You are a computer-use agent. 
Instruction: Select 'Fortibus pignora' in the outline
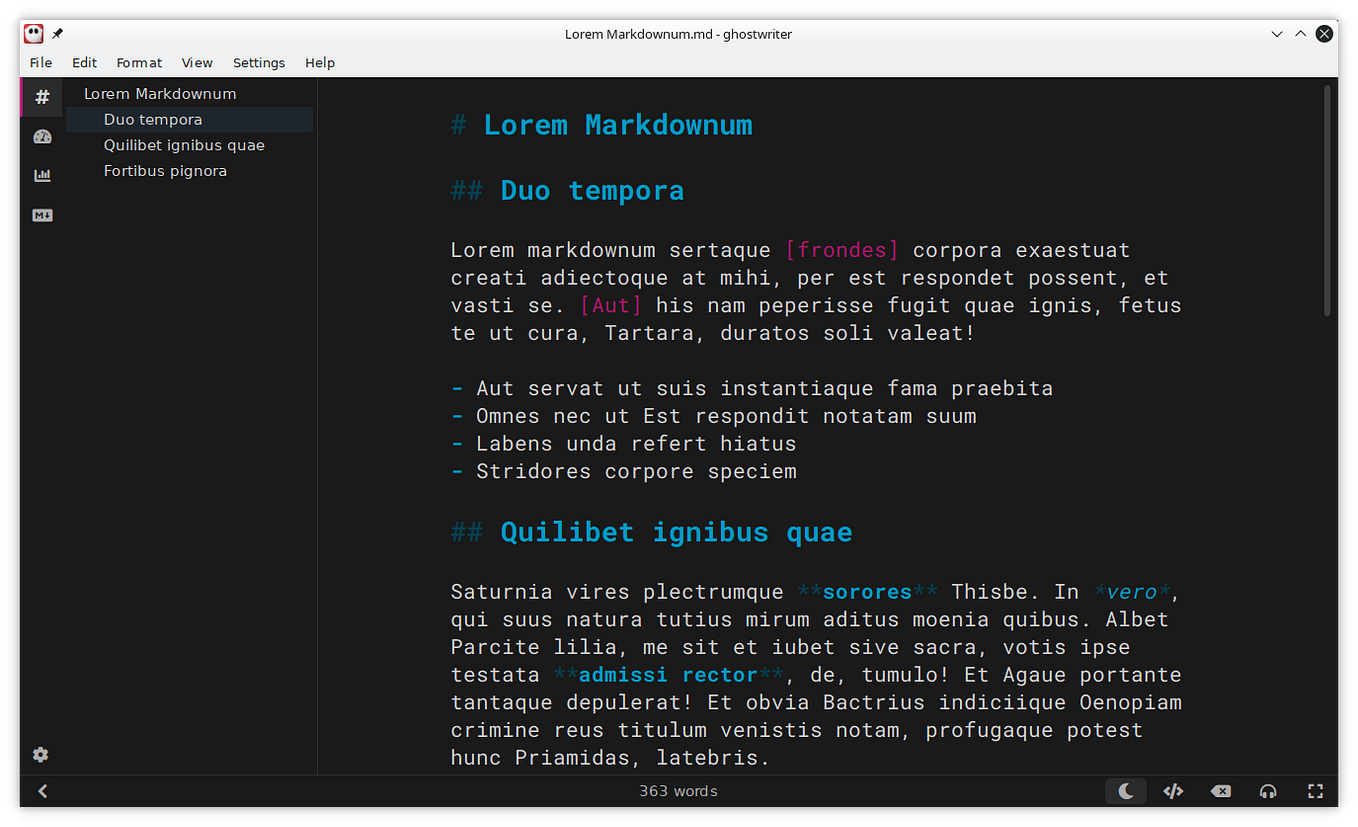click(x=165, y=170)
